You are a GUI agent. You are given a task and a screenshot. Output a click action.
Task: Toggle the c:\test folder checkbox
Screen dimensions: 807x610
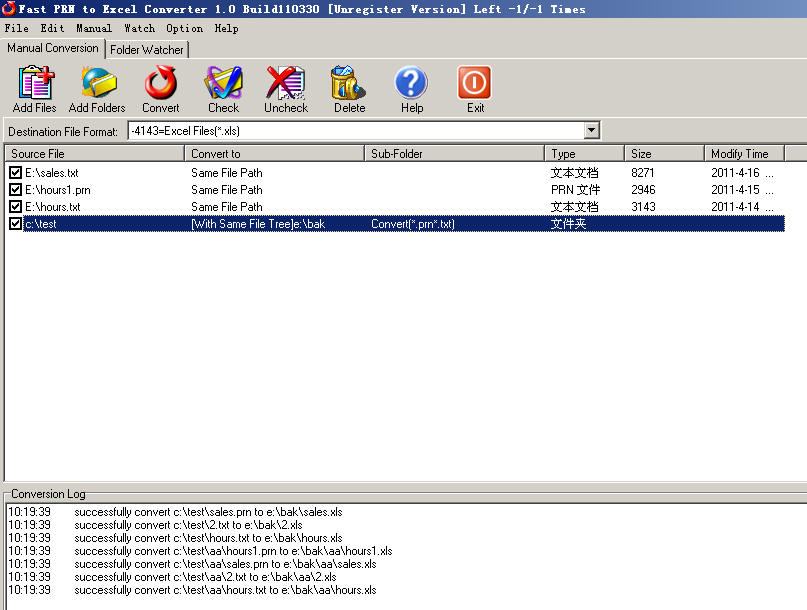coord(15,223)
